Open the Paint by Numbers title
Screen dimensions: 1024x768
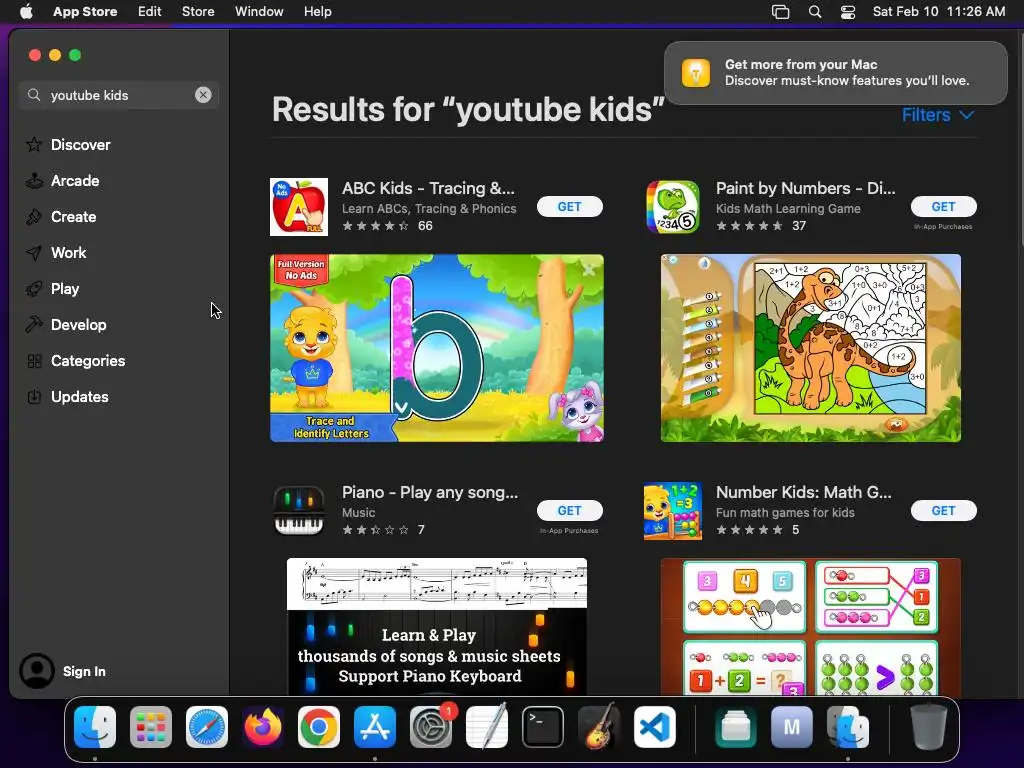[x=805, y=188]
